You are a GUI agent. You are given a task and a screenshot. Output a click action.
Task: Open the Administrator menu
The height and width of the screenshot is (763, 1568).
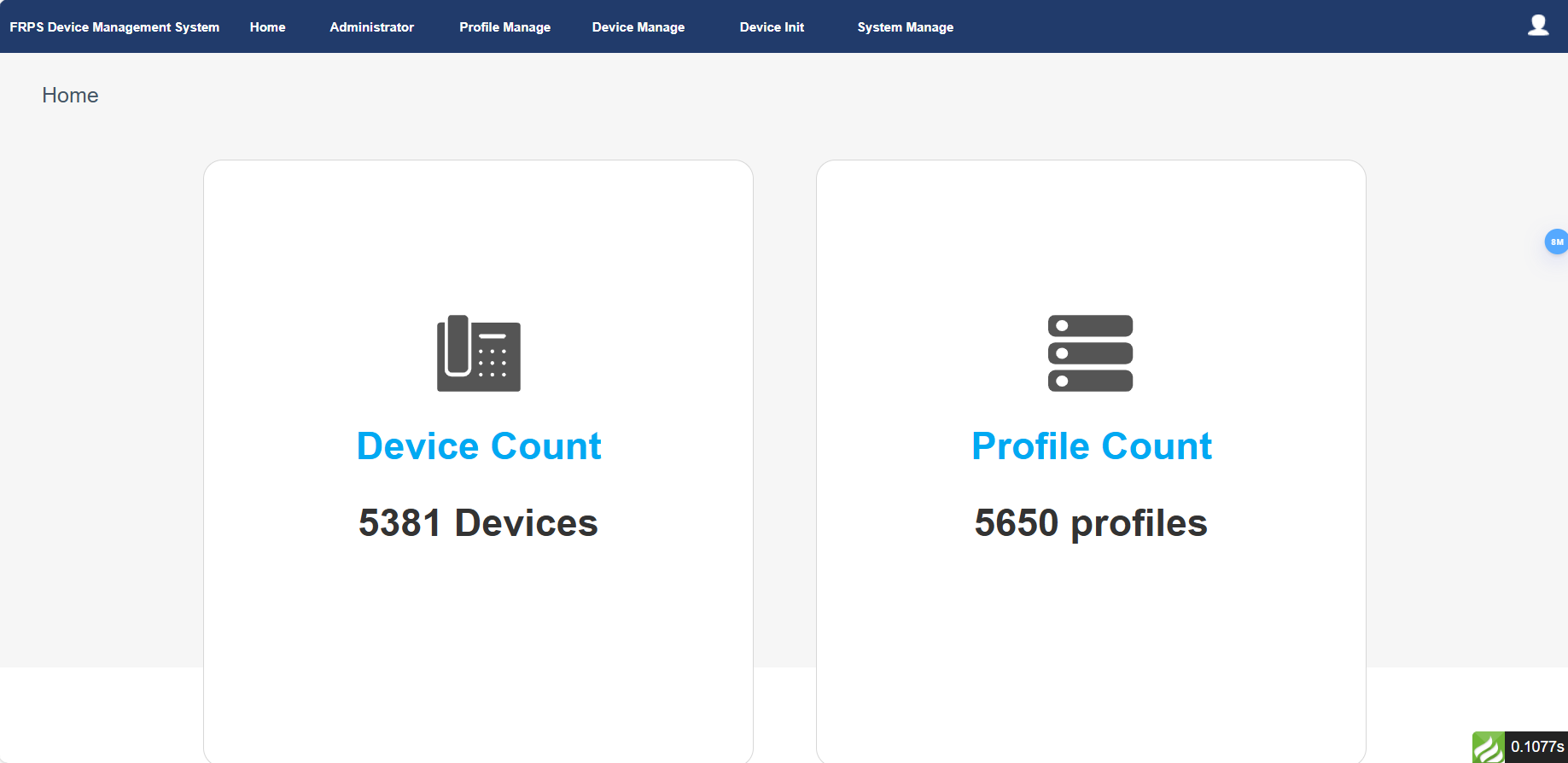click(x=371, y=27)
